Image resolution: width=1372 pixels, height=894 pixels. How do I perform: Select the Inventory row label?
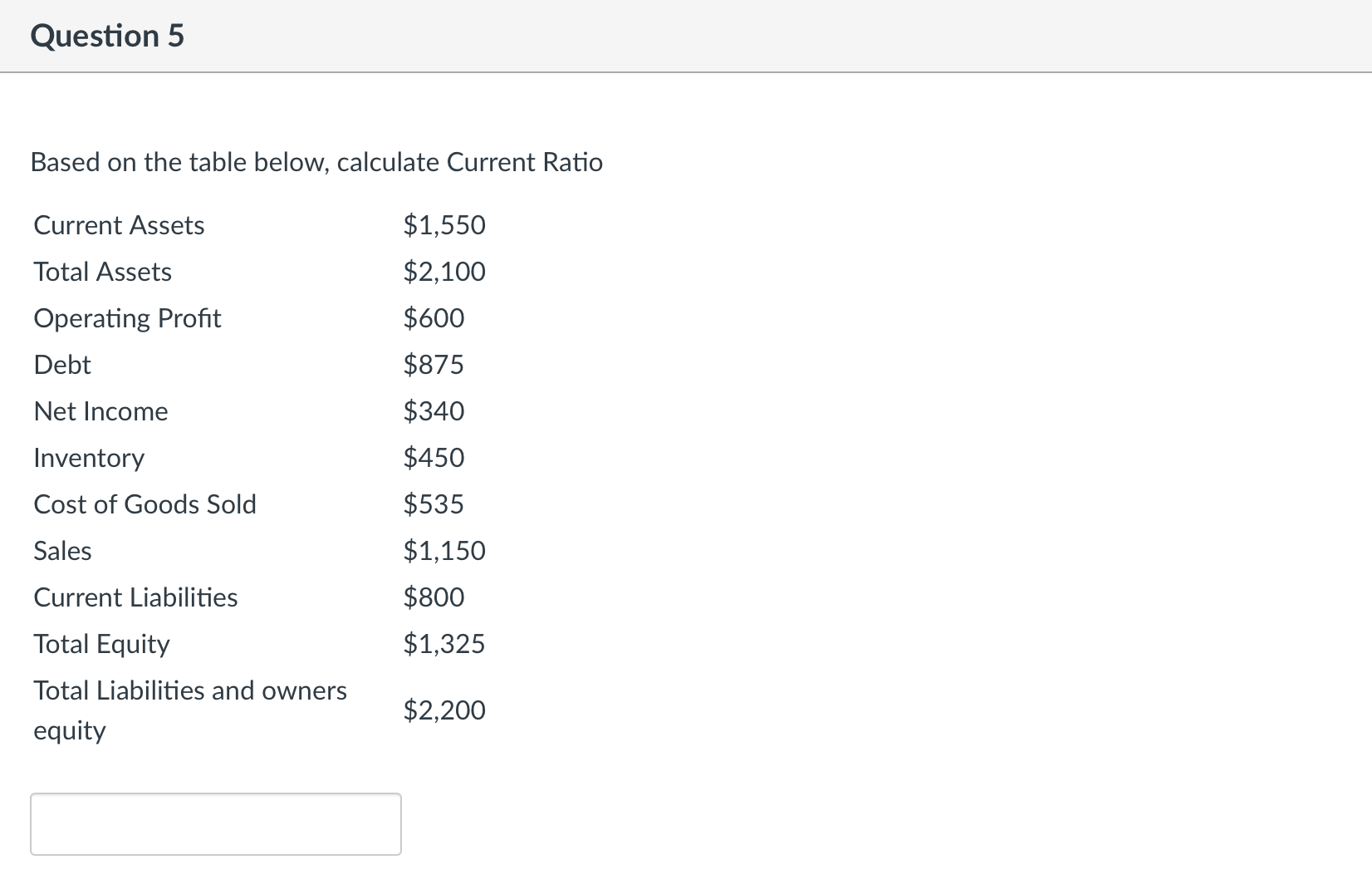click(x=88, y=457)
